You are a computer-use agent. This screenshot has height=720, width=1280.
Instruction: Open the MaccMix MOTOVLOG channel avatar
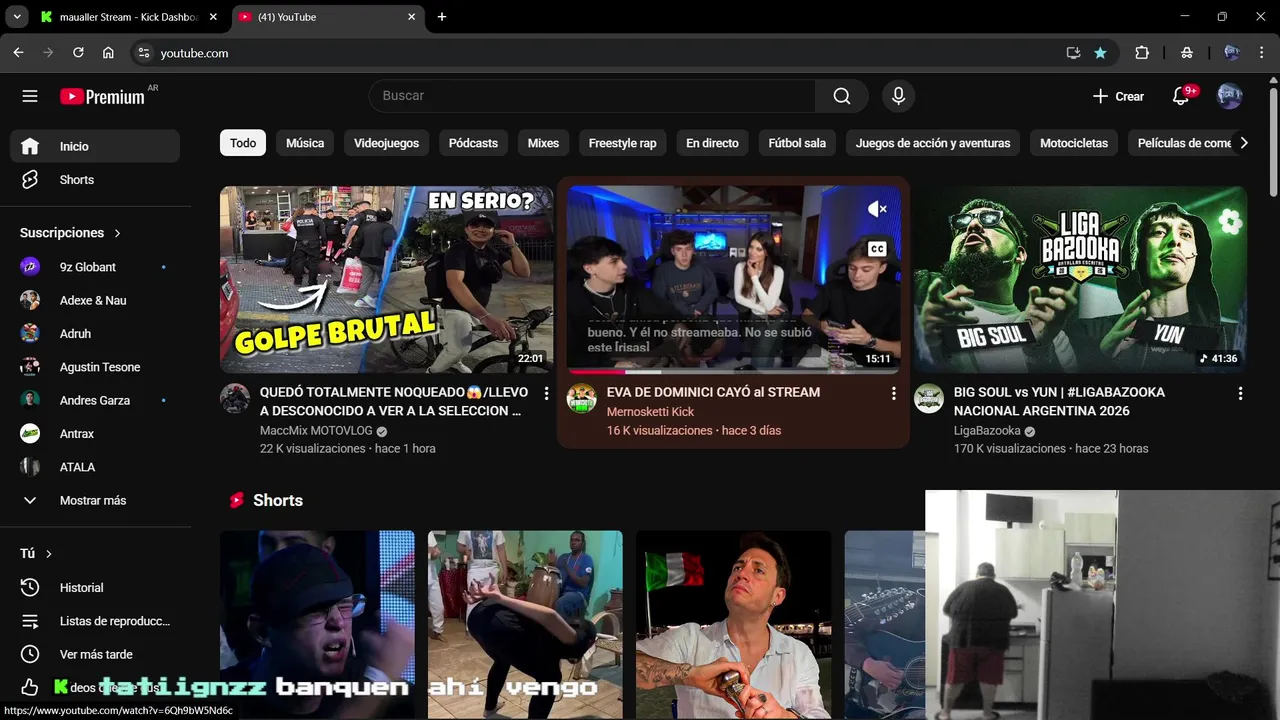235,398
